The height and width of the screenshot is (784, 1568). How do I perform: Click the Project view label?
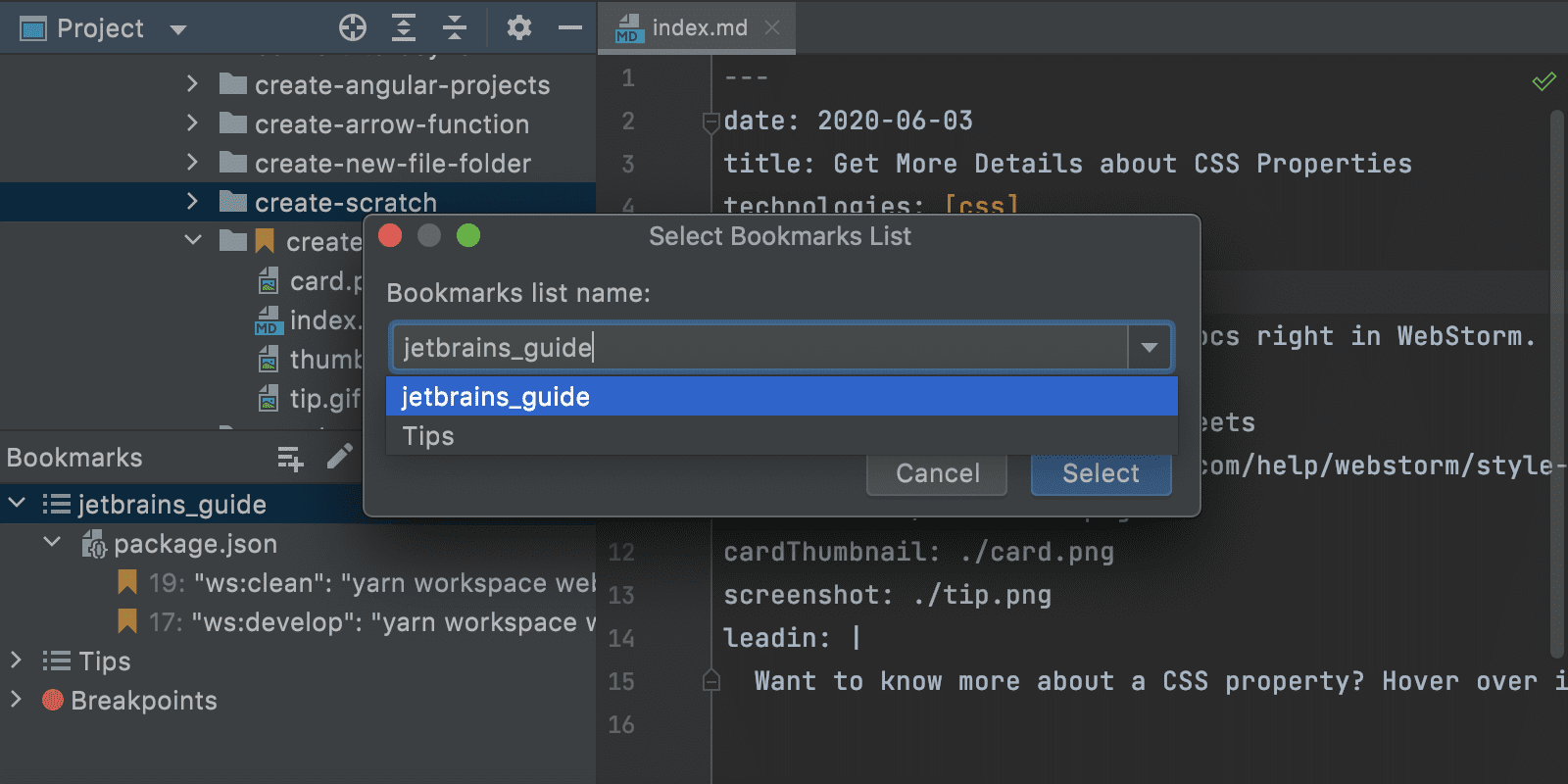(100, 28)
